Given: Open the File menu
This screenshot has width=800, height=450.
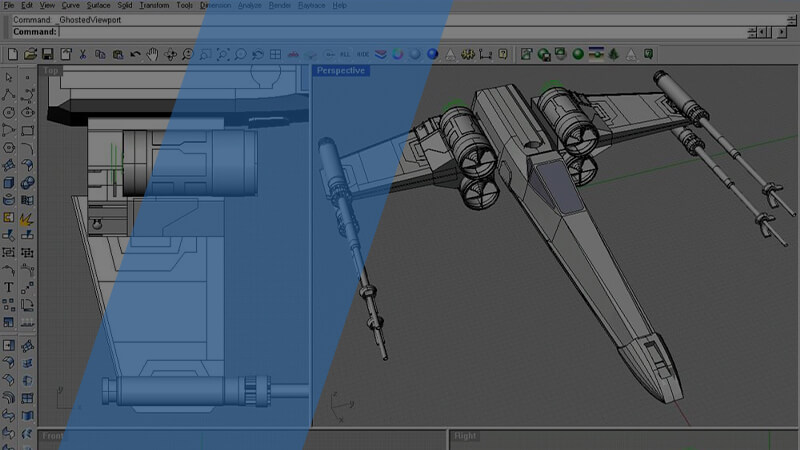Looking at the screenshot, I should pos(9,5).
